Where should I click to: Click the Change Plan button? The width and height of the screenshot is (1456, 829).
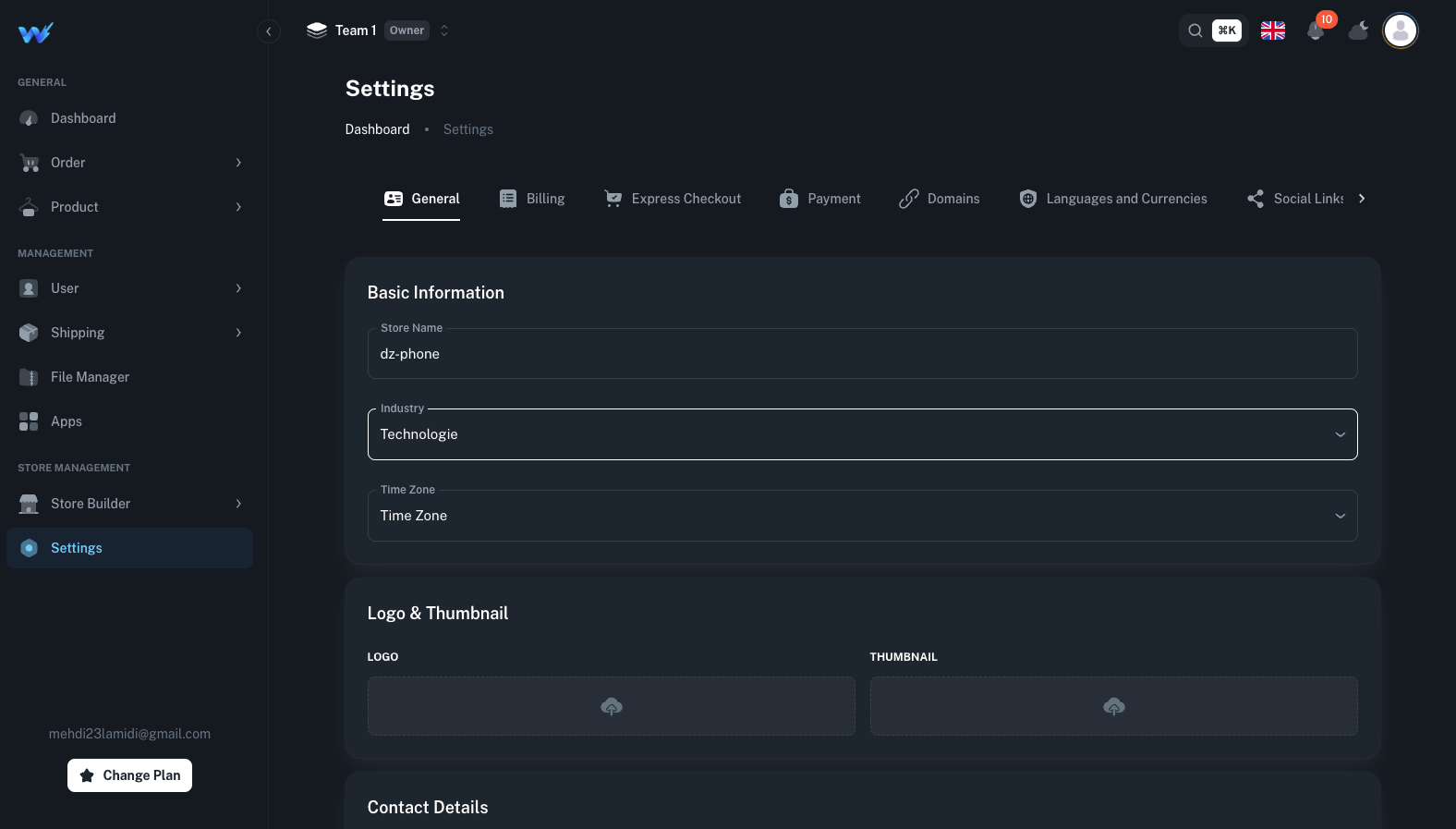coord(129,775)
